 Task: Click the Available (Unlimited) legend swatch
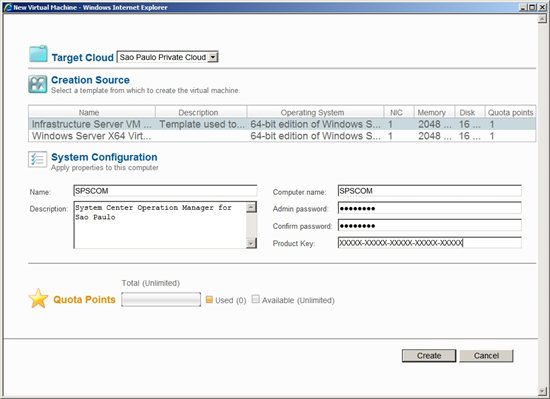(256, 299)
